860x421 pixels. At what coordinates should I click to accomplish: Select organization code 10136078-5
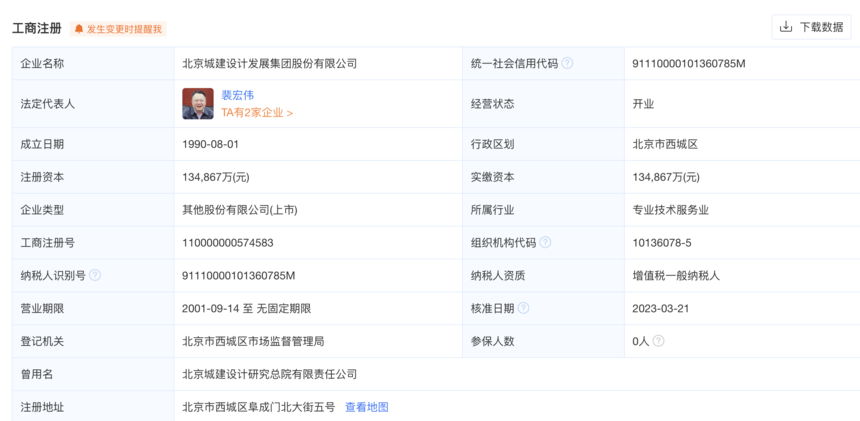click(x=662, y=243)
